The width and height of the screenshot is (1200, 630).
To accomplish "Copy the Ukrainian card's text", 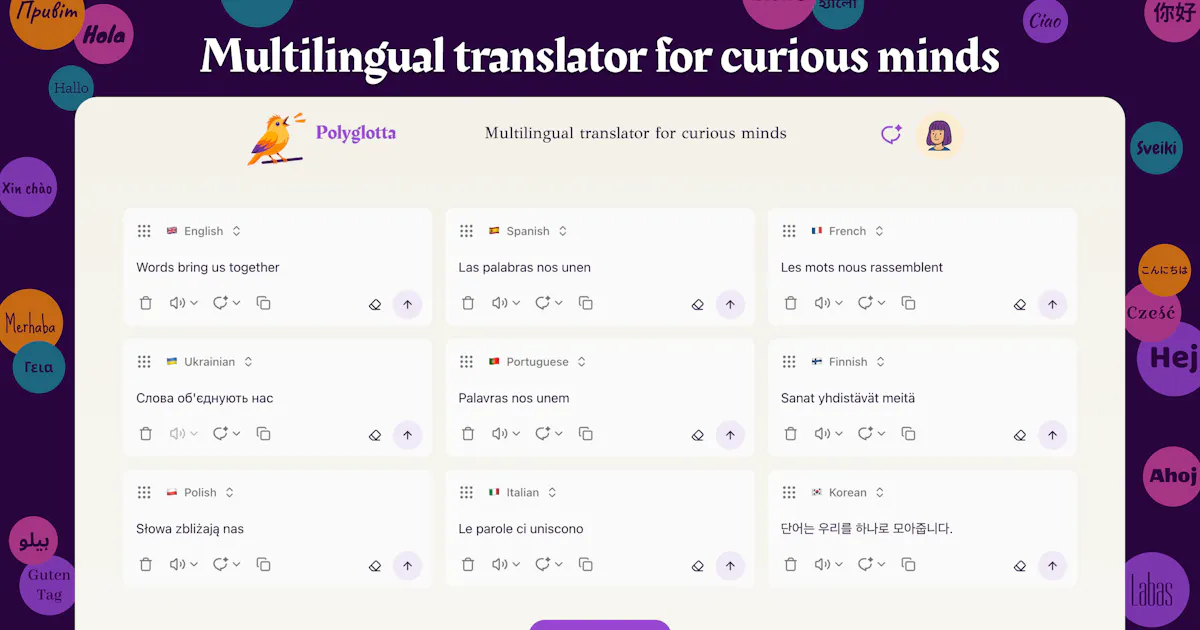I will (x=263, y=434).
